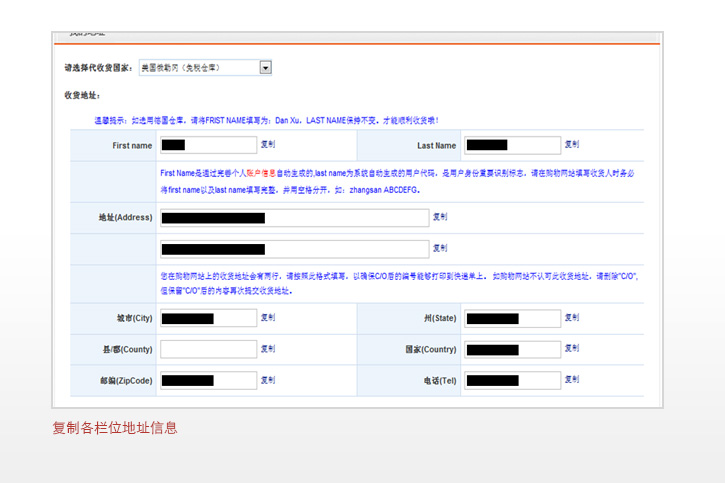Screen dimensions: 725x483
Task: Copy the 邮编(ZipCode) value
Action: click(268, 380)
